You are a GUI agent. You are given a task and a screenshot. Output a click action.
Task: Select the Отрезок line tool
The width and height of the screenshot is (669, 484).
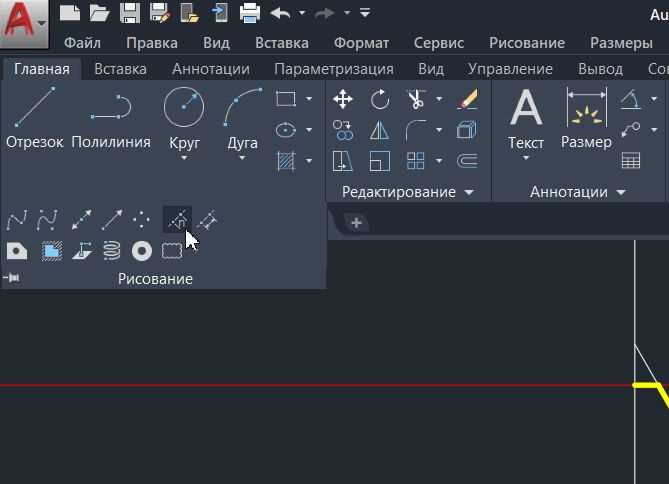click(35, 117)
